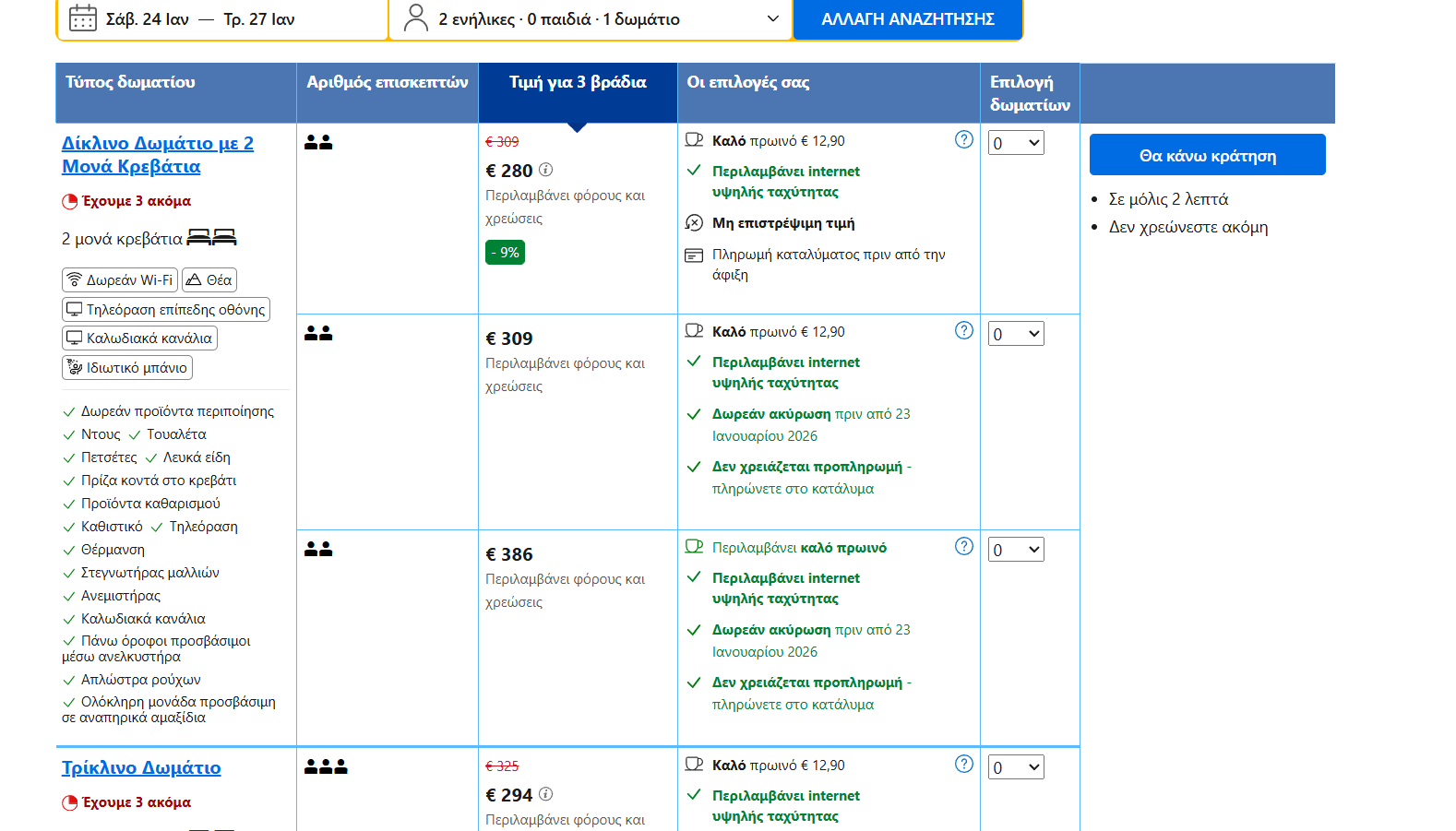Click help icon in the Triple Room row
This screenshot has width=1456, height=831.
[x=963, y=764]
